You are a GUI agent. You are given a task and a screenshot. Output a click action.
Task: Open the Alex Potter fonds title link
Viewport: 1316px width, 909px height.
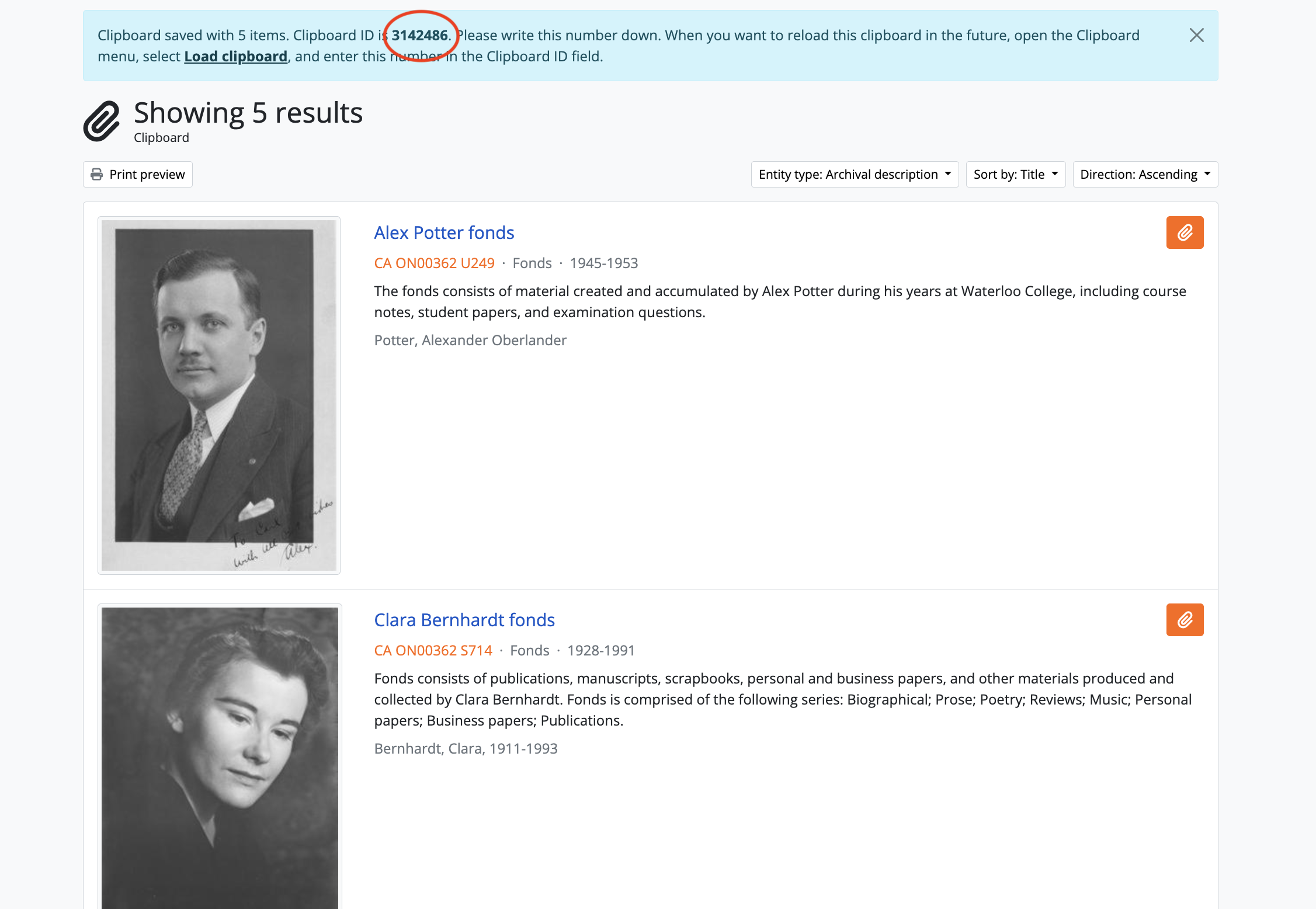click(444, 233)
